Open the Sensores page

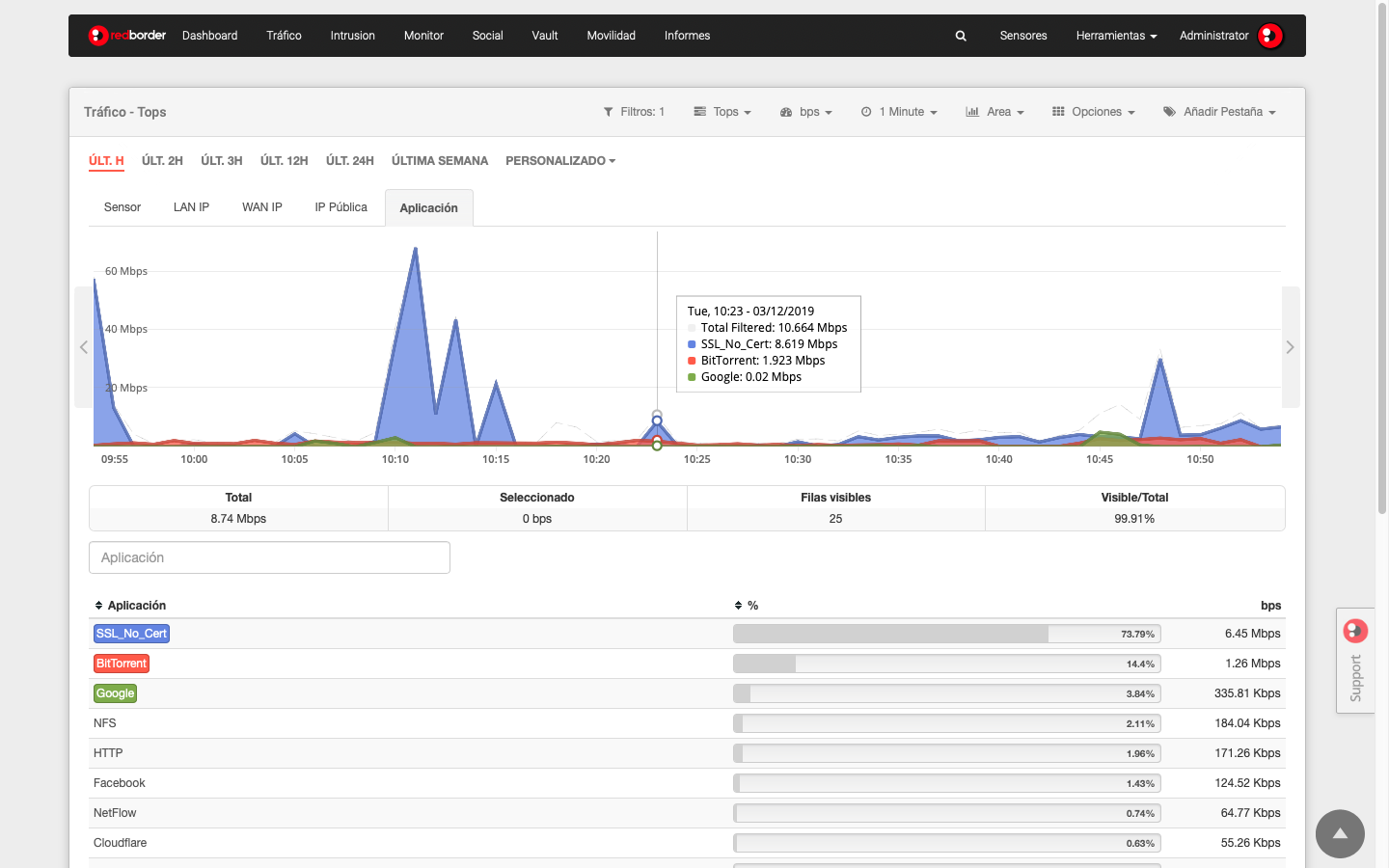click(1022, 36)
